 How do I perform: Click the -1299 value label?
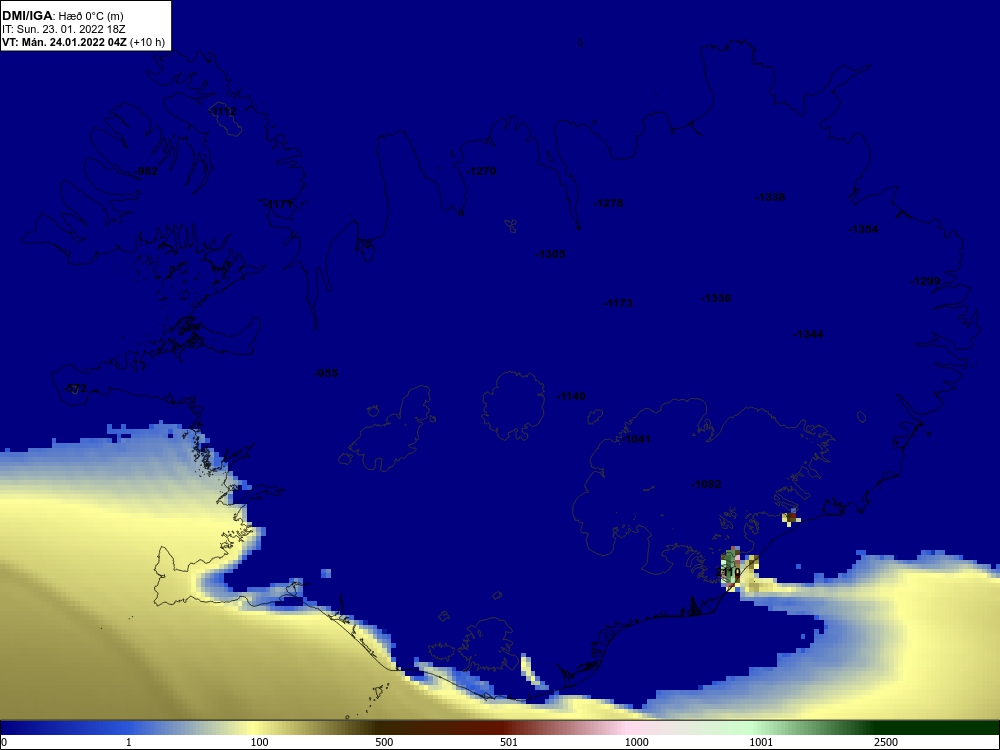[x=925, y=281]
